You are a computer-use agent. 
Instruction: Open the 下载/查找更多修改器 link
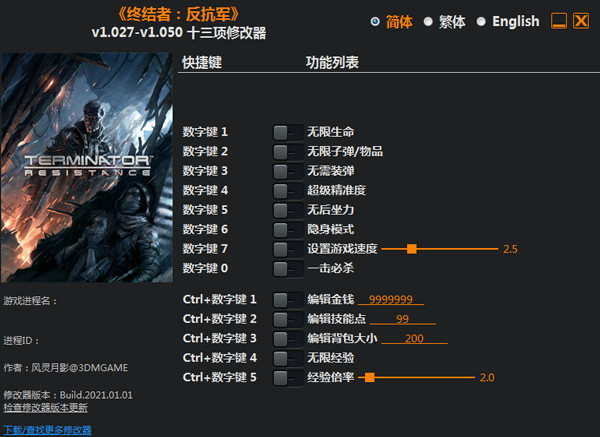47,430
